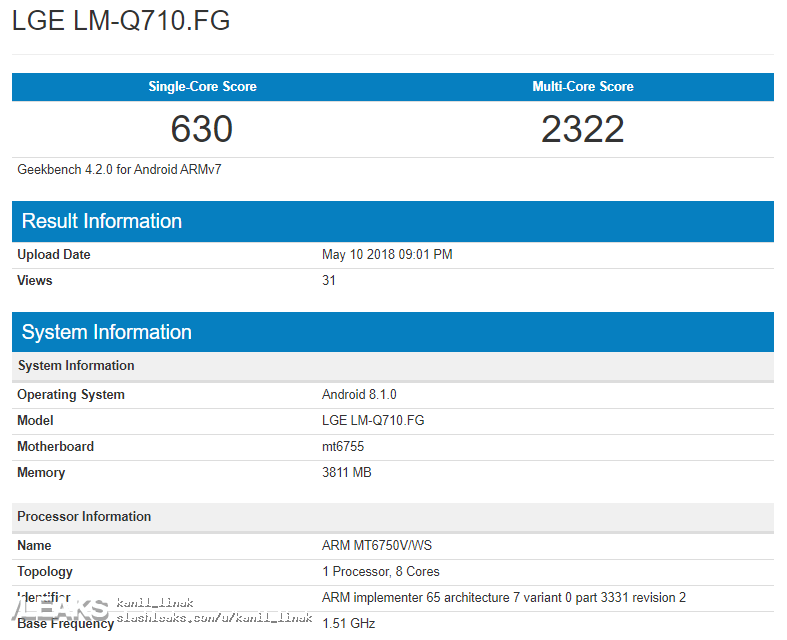Screen dimensions: 787x640
Task: Click the views count 31
Action: tap(329, 281)
